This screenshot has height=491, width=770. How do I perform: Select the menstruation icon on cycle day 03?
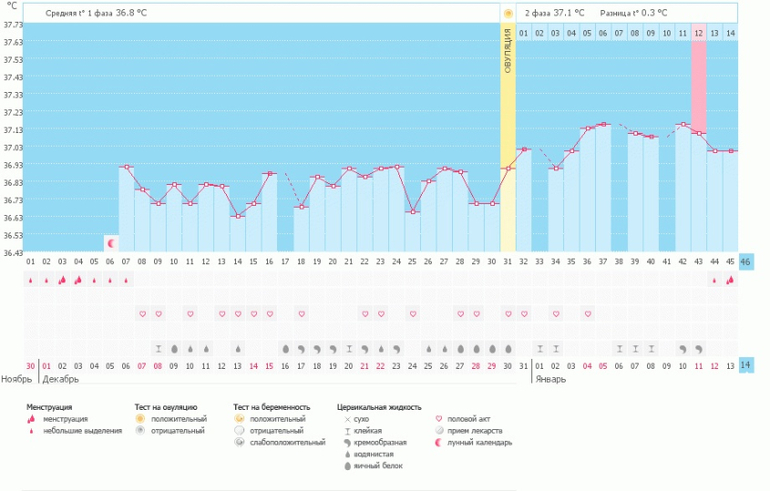point(62,280)
